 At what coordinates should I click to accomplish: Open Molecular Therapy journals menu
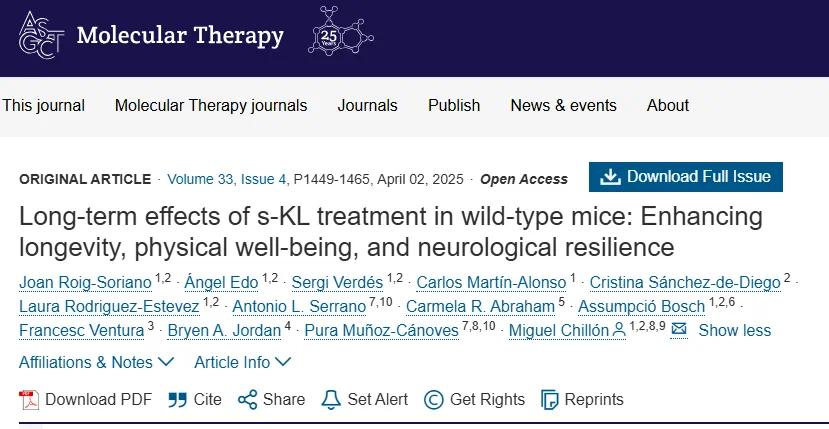pos(211,105)
